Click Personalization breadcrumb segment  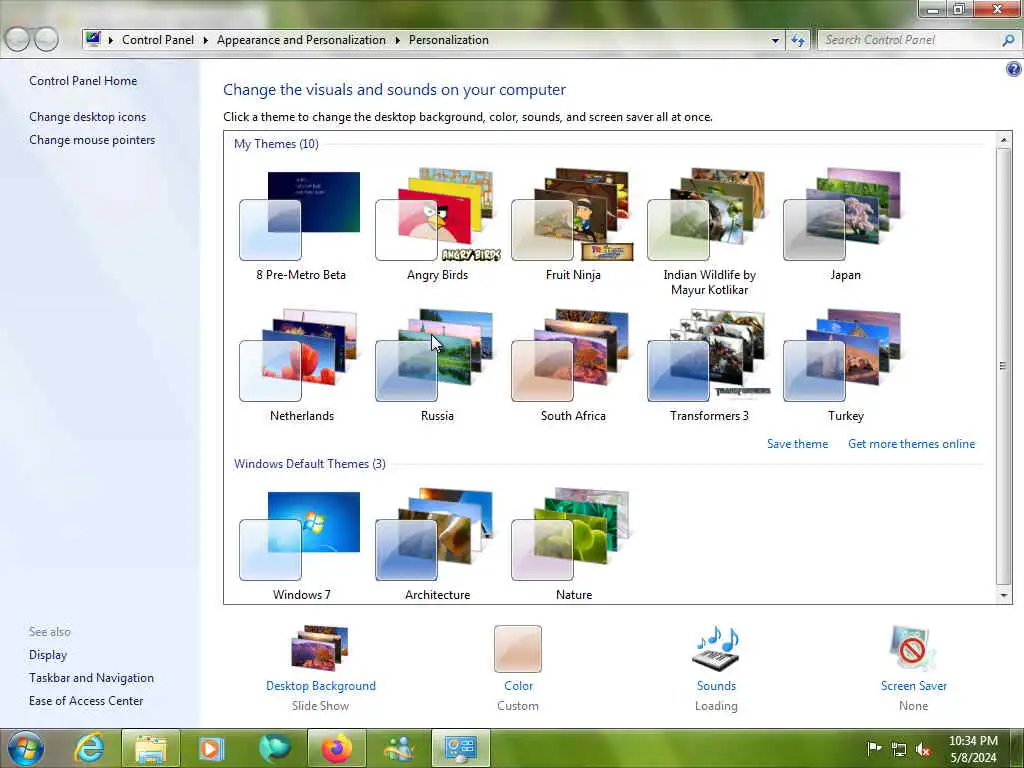(449, 40)
